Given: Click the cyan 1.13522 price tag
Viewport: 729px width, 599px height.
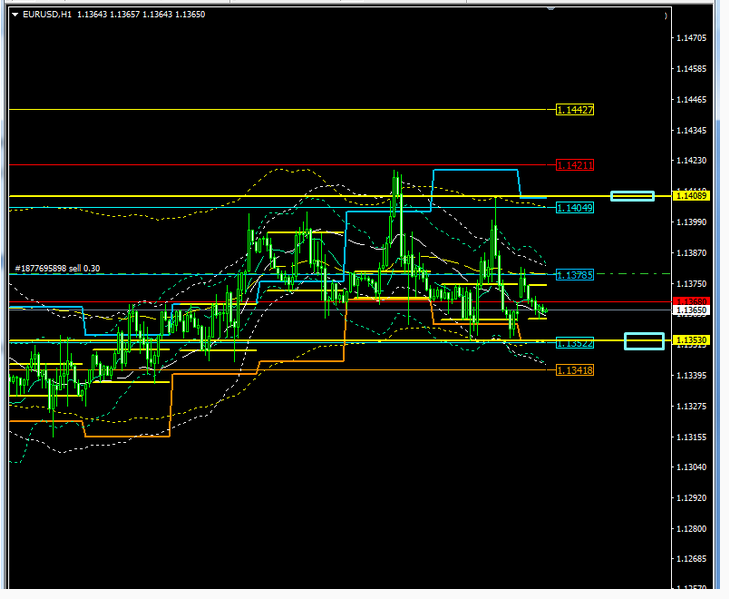Looking at the screenshot, I should point(575,342).
